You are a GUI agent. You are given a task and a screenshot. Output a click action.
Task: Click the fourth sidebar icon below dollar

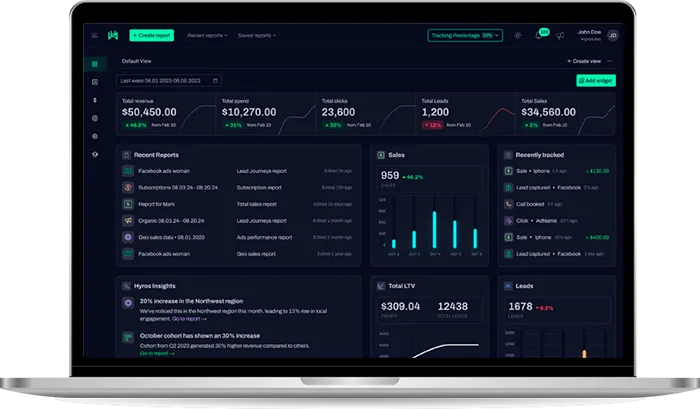(95, 118)
